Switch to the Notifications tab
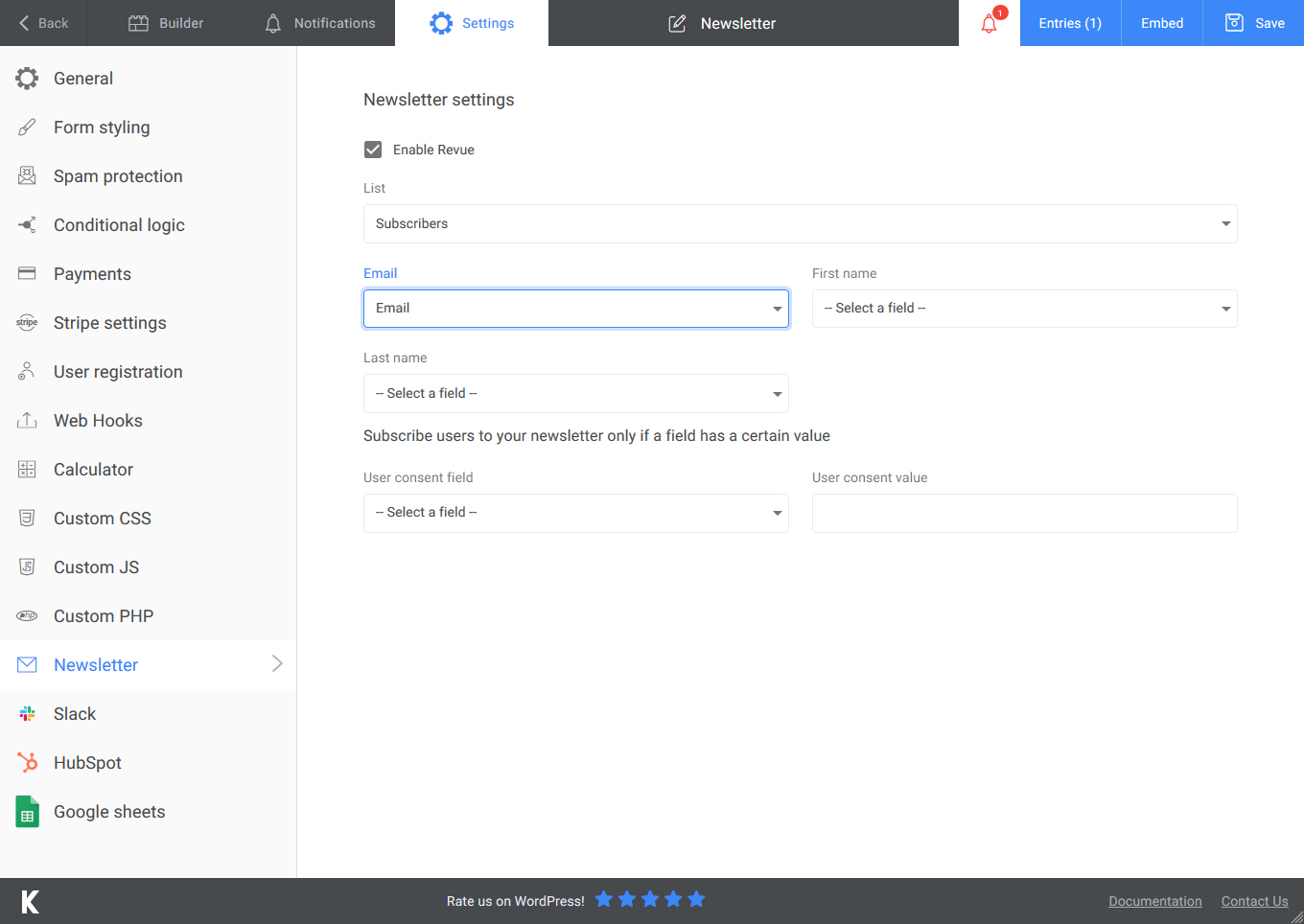This screenshot has height=924, width=1304. (x=320, y=23)
